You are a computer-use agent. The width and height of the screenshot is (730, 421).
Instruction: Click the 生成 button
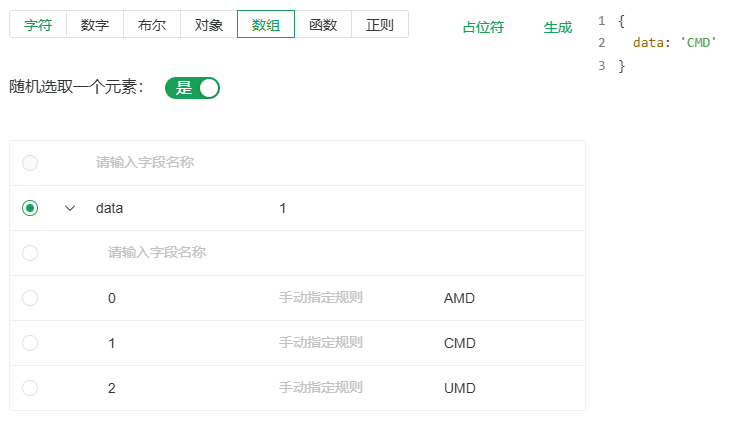coord(558,27)
